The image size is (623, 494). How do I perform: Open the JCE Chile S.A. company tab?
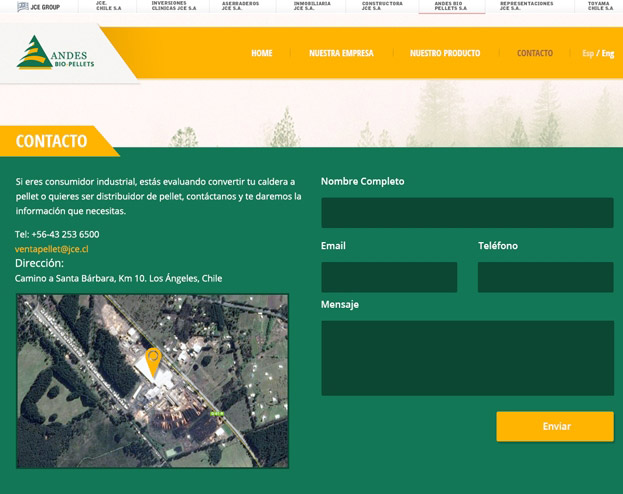pos(108,6)
